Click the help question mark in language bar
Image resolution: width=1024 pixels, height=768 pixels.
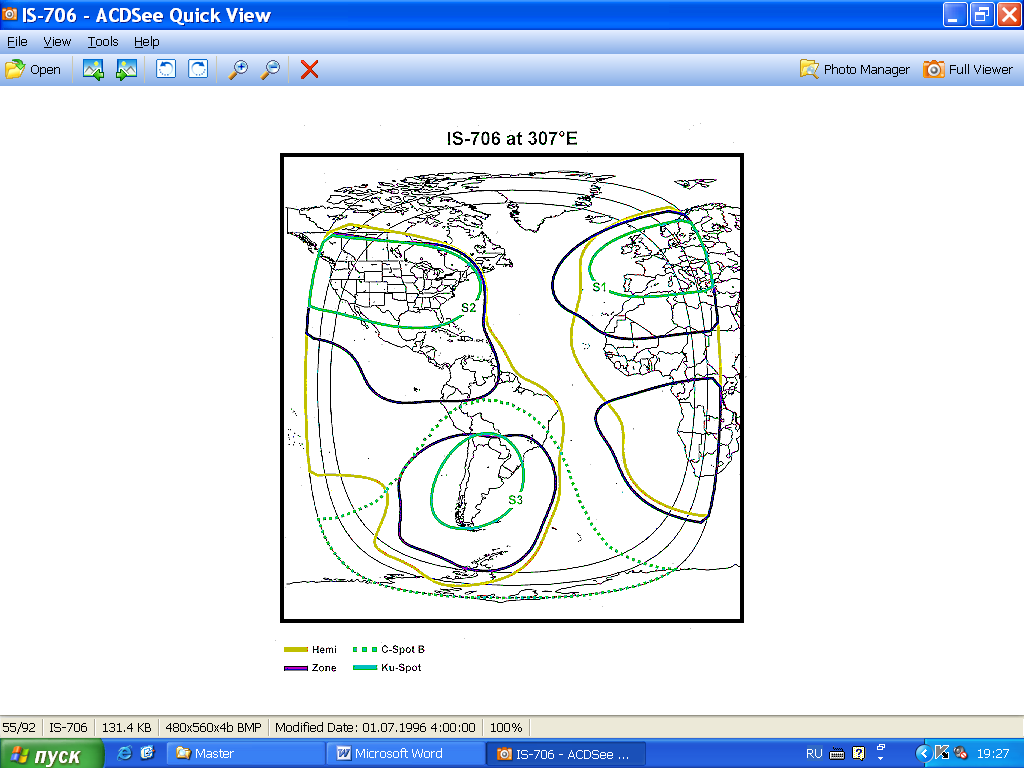(859, 754)
